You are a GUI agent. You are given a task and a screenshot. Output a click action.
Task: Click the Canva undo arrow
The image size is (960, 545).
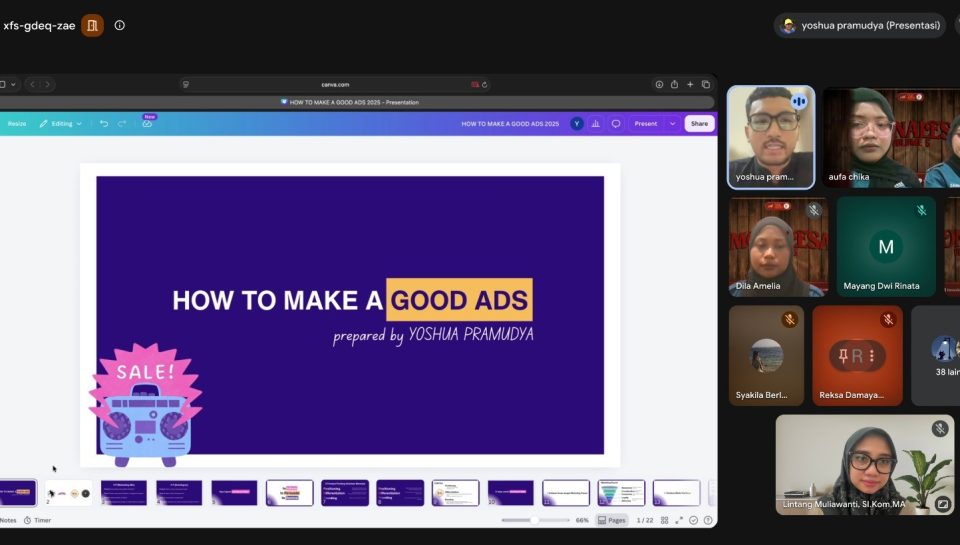104,124
